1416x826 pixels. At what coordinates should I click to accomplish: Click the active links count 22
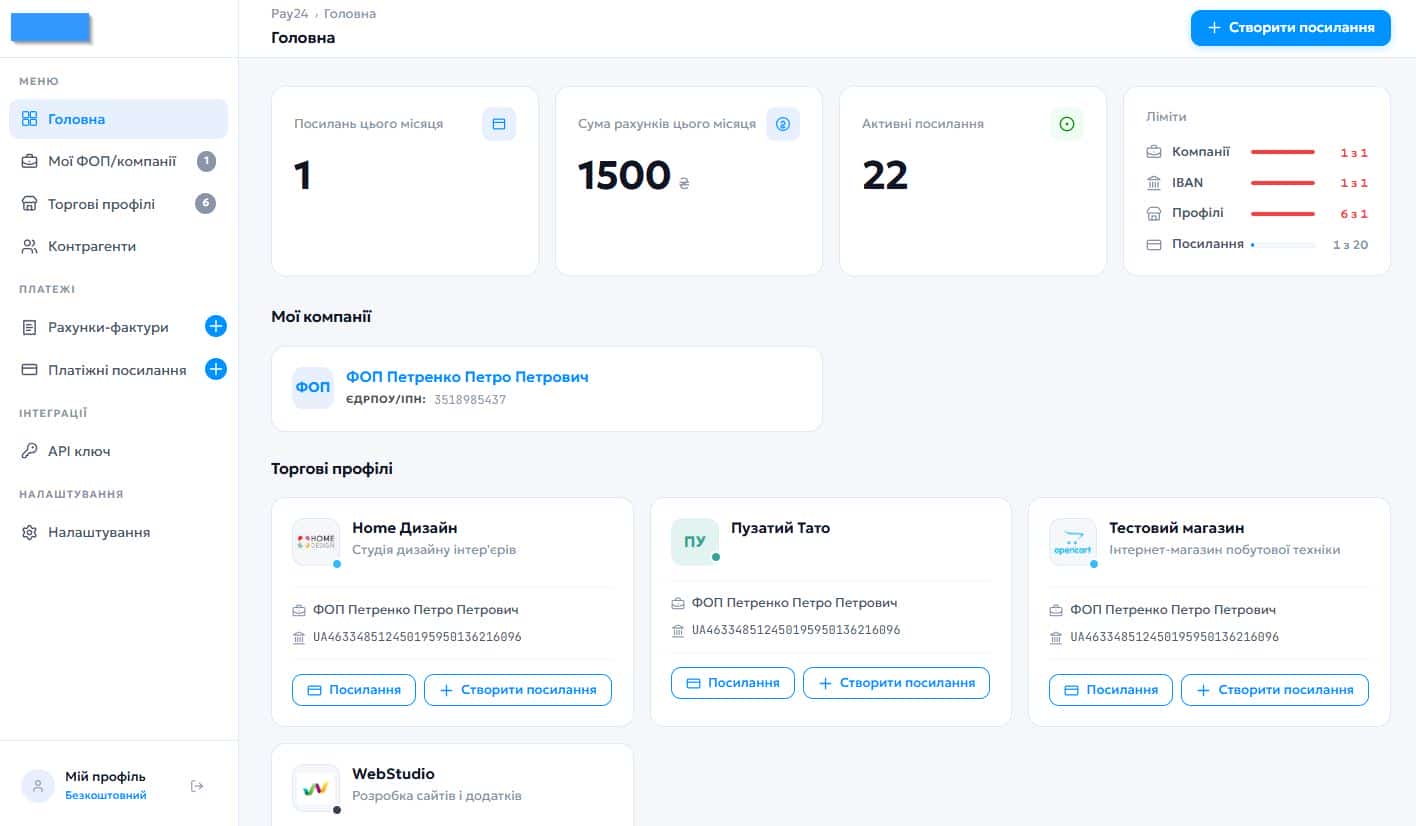point(885,175)
